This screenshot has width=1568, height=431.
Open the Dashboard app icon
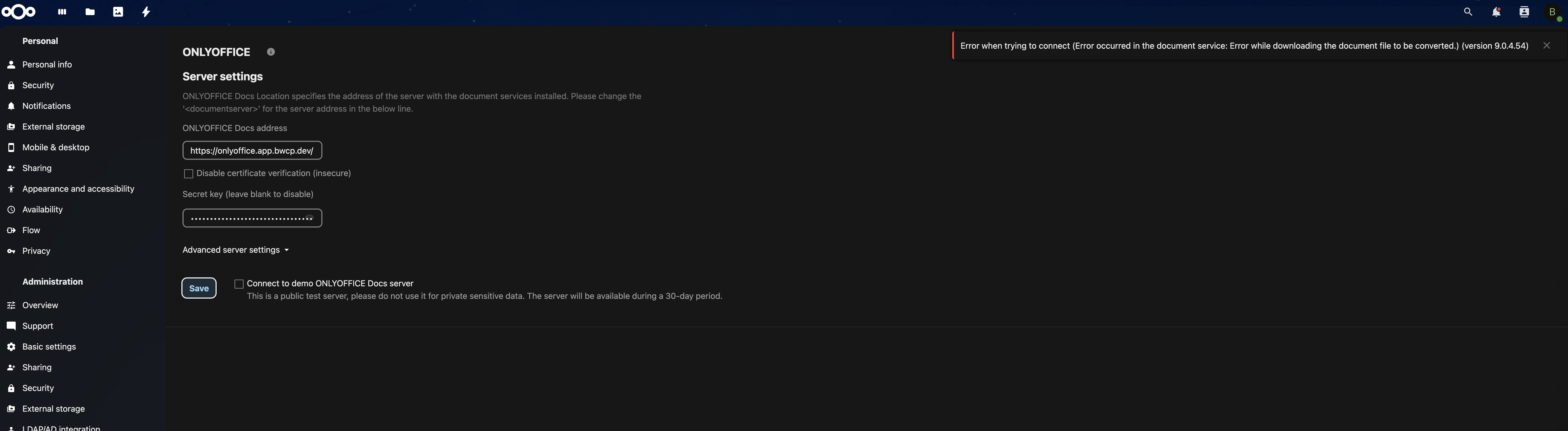tap(62, 11)
